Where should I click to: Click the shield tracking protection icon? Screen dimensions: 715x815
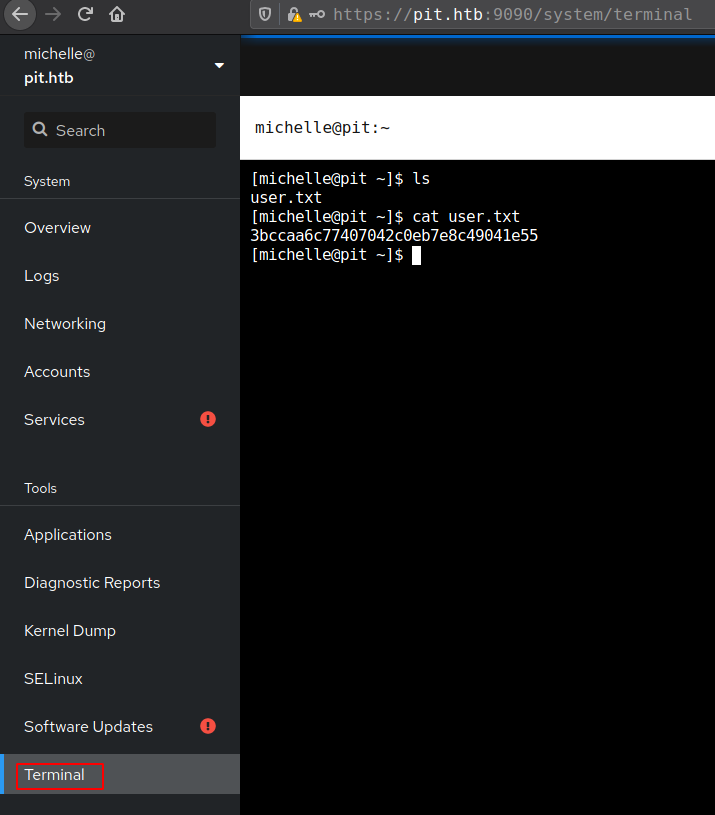pos(265,14)
